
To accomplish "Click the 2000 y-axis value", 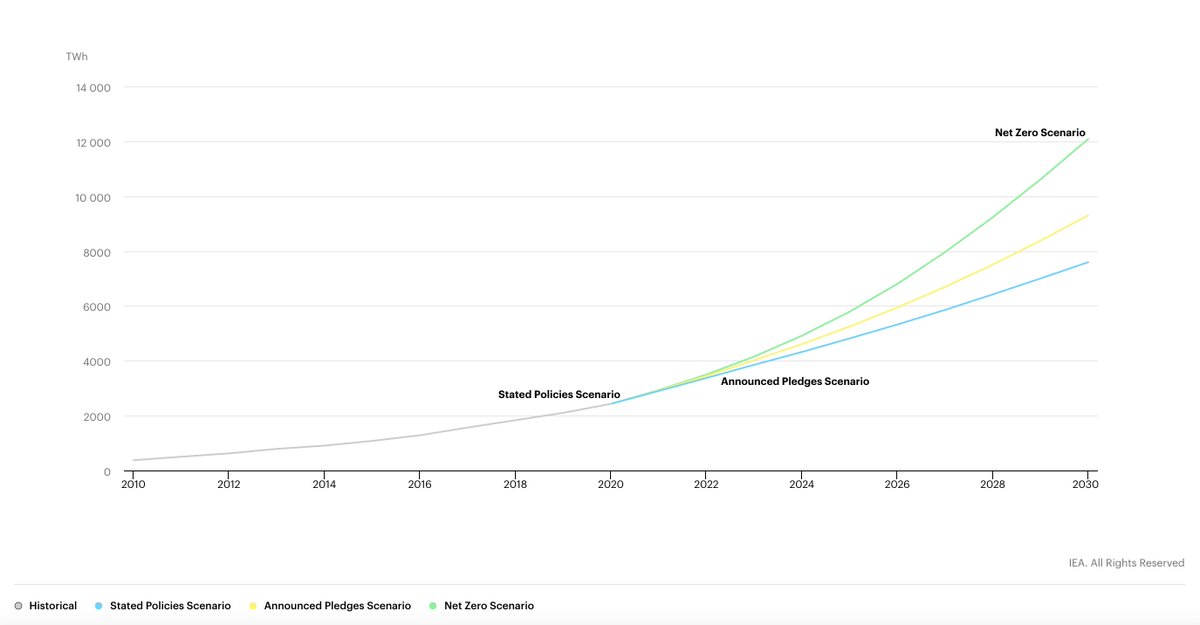I will click(97, 416).
